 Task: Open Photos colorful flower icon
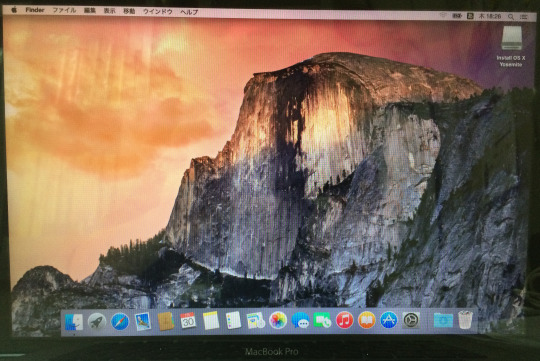(278, 321)
